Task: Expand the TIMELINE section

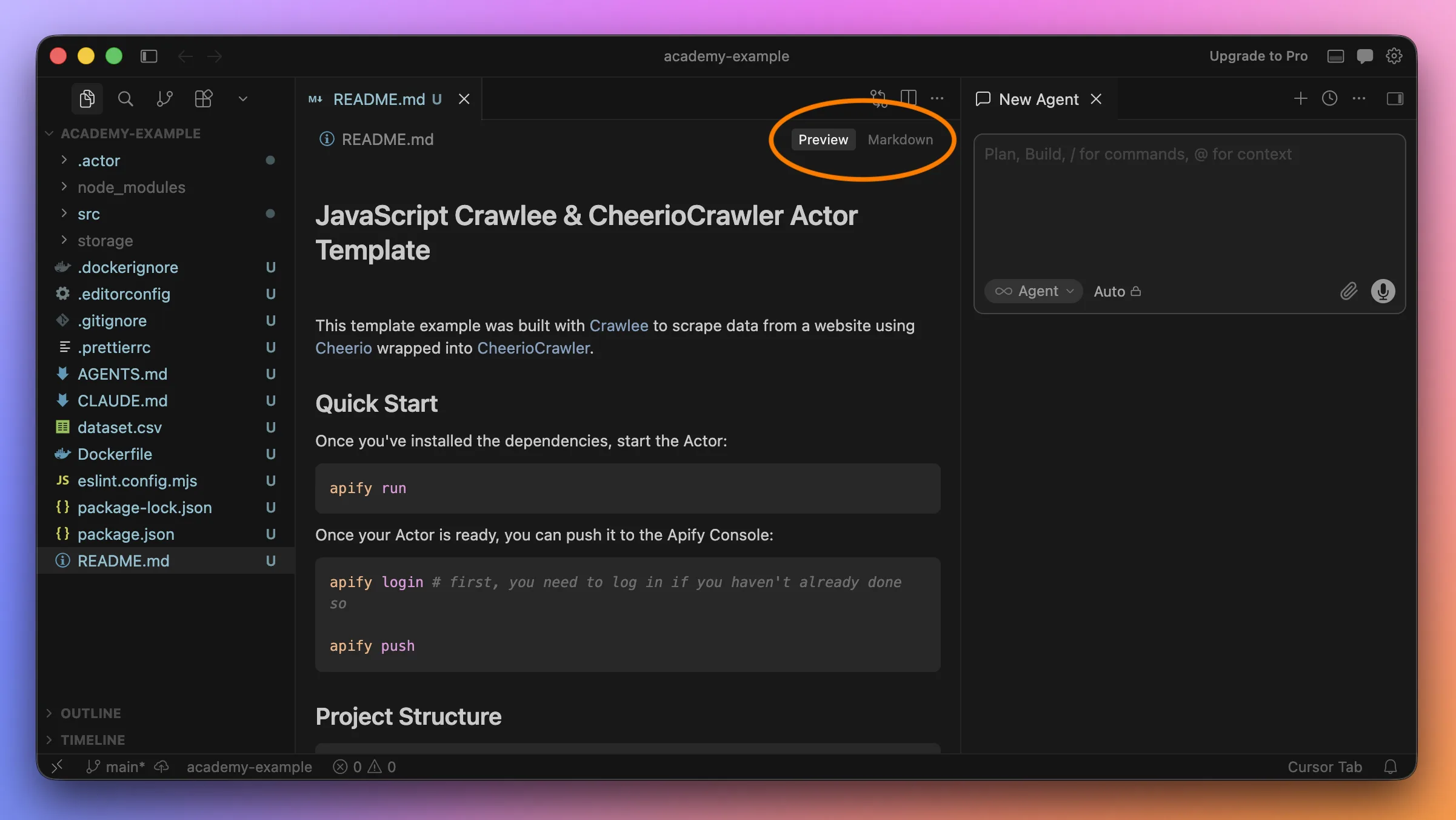Action: (x=165, y=740)
